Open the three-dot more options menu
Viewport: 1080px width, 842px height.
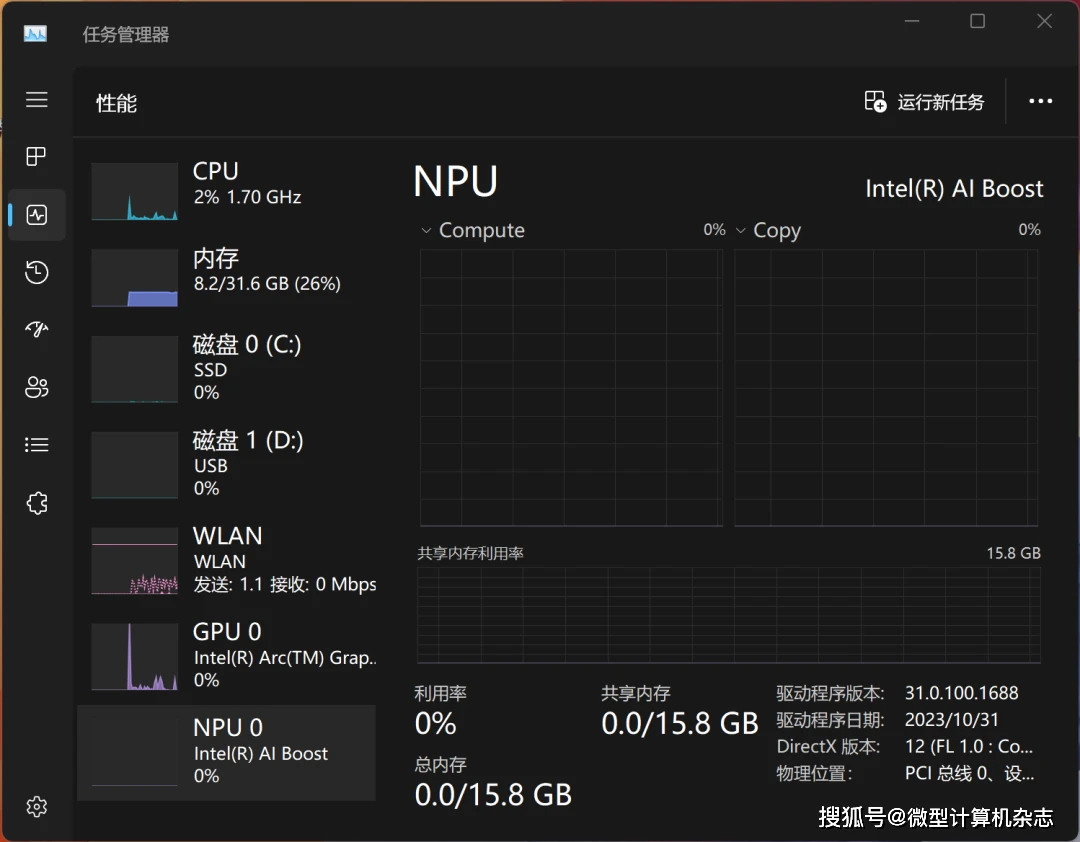pos(1040,102)
